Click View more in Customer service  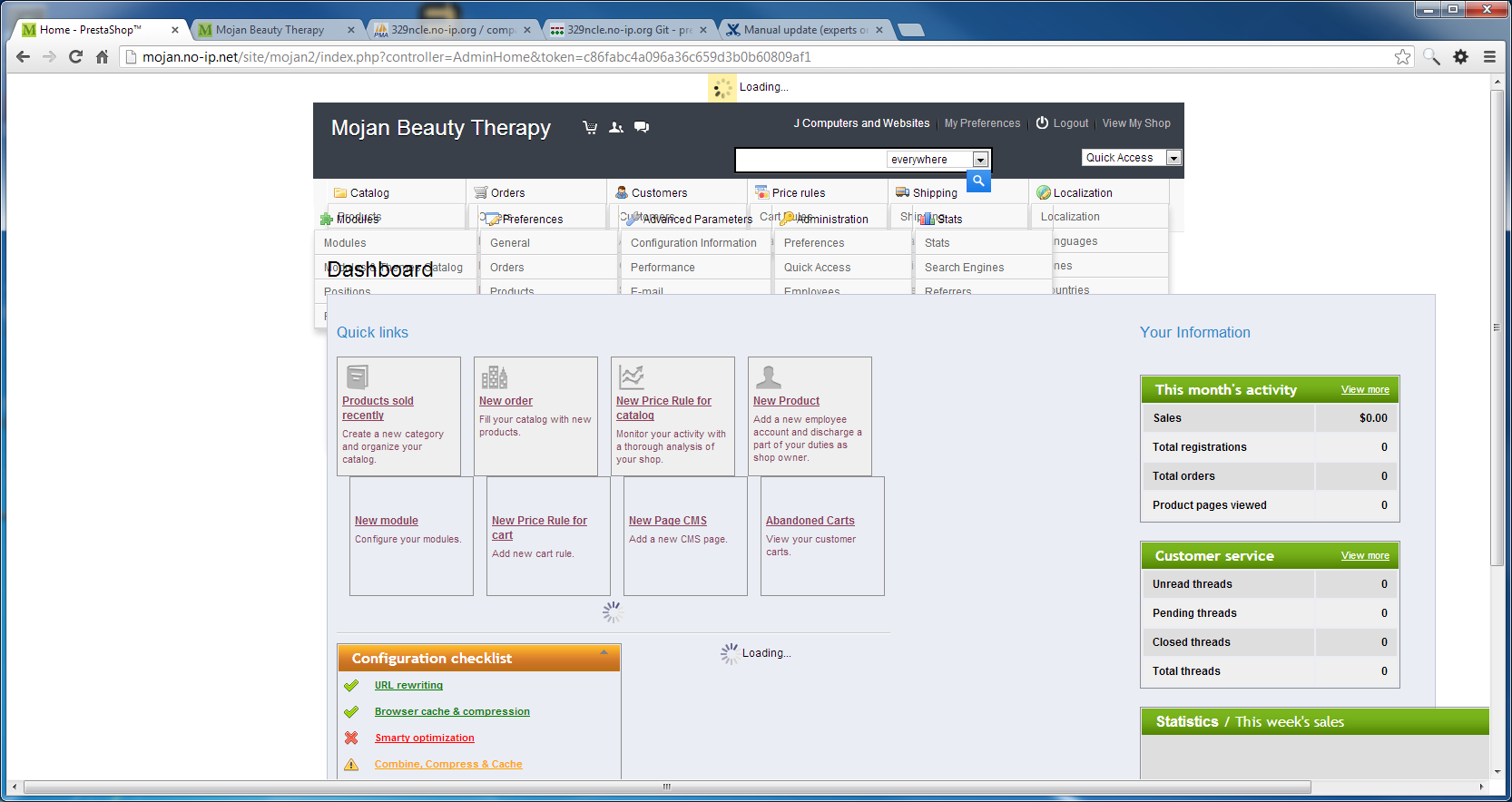pyautogui.click(x=1365, y=556)
